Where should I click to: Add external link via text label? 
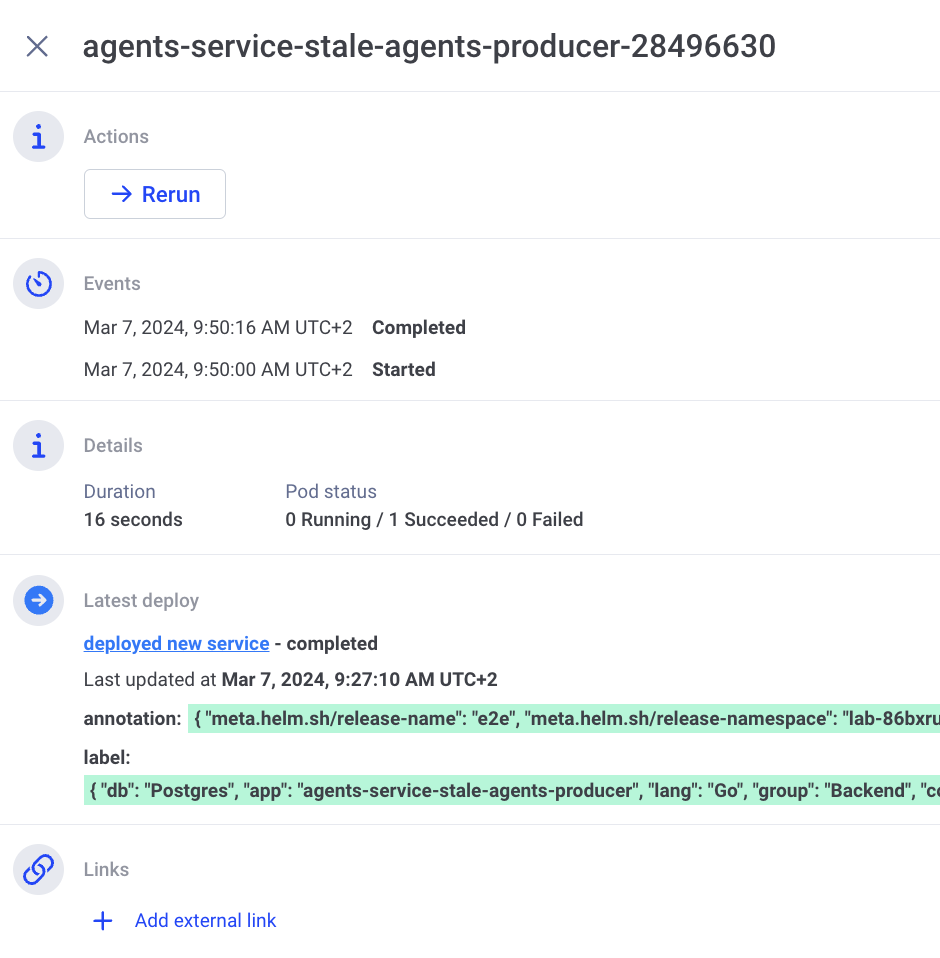pos(205,921)
